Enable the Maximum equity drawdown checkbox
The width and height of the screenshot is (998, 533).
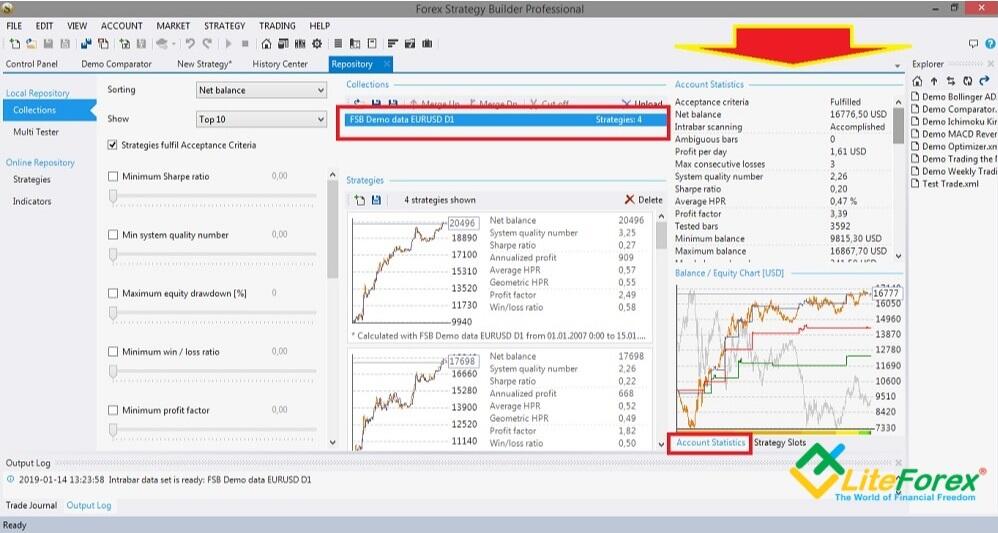click(113, 294)
